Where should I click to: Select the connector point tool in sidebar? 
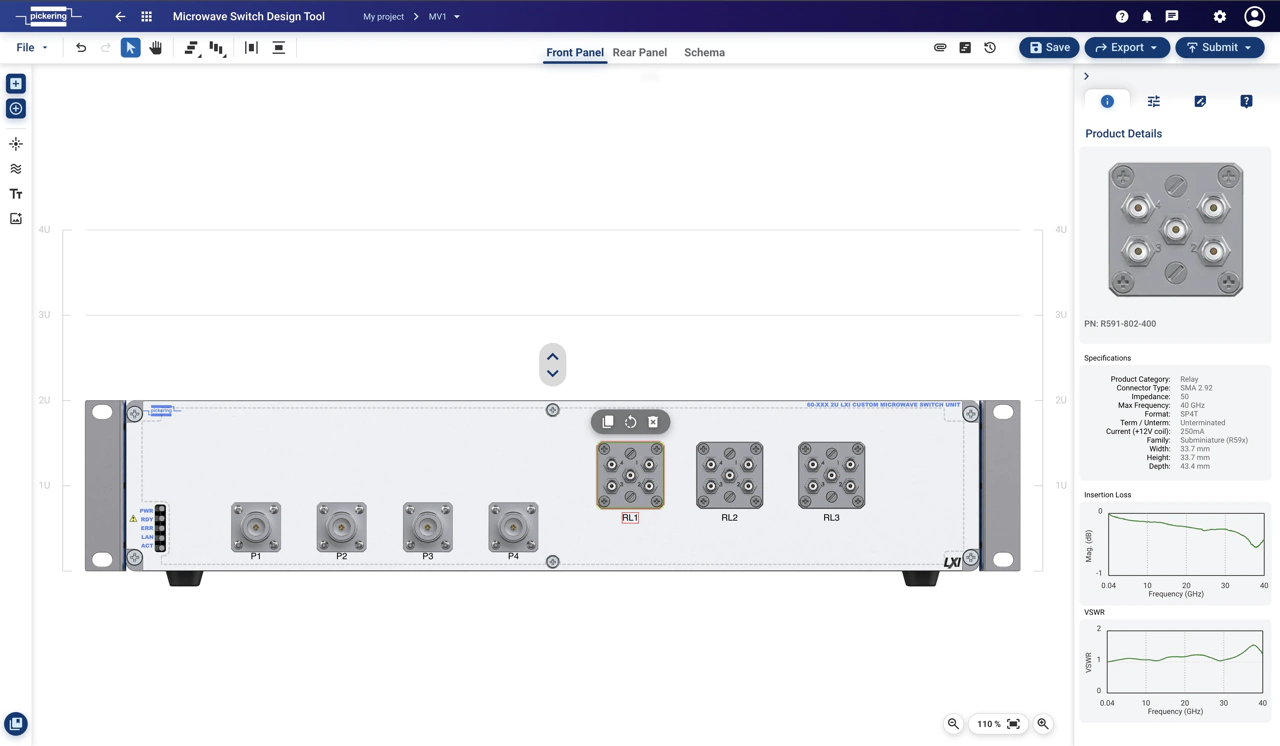coord(16,144)
